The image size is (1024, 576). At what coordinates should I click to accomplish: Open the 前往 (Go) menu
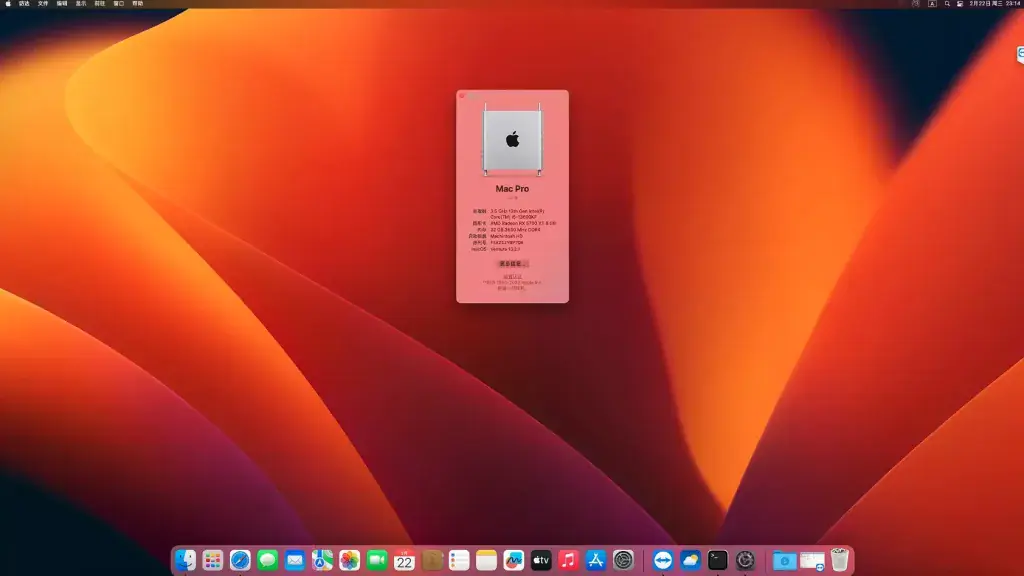coord(100,3)
